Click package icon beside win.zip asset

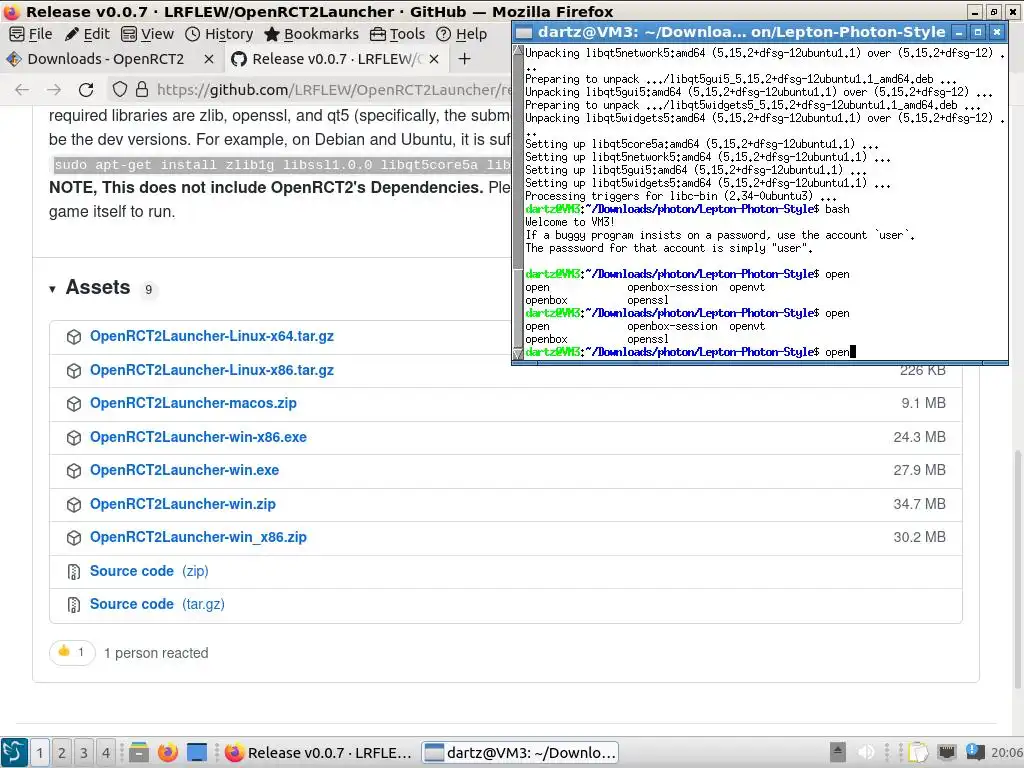pos(74,505)
